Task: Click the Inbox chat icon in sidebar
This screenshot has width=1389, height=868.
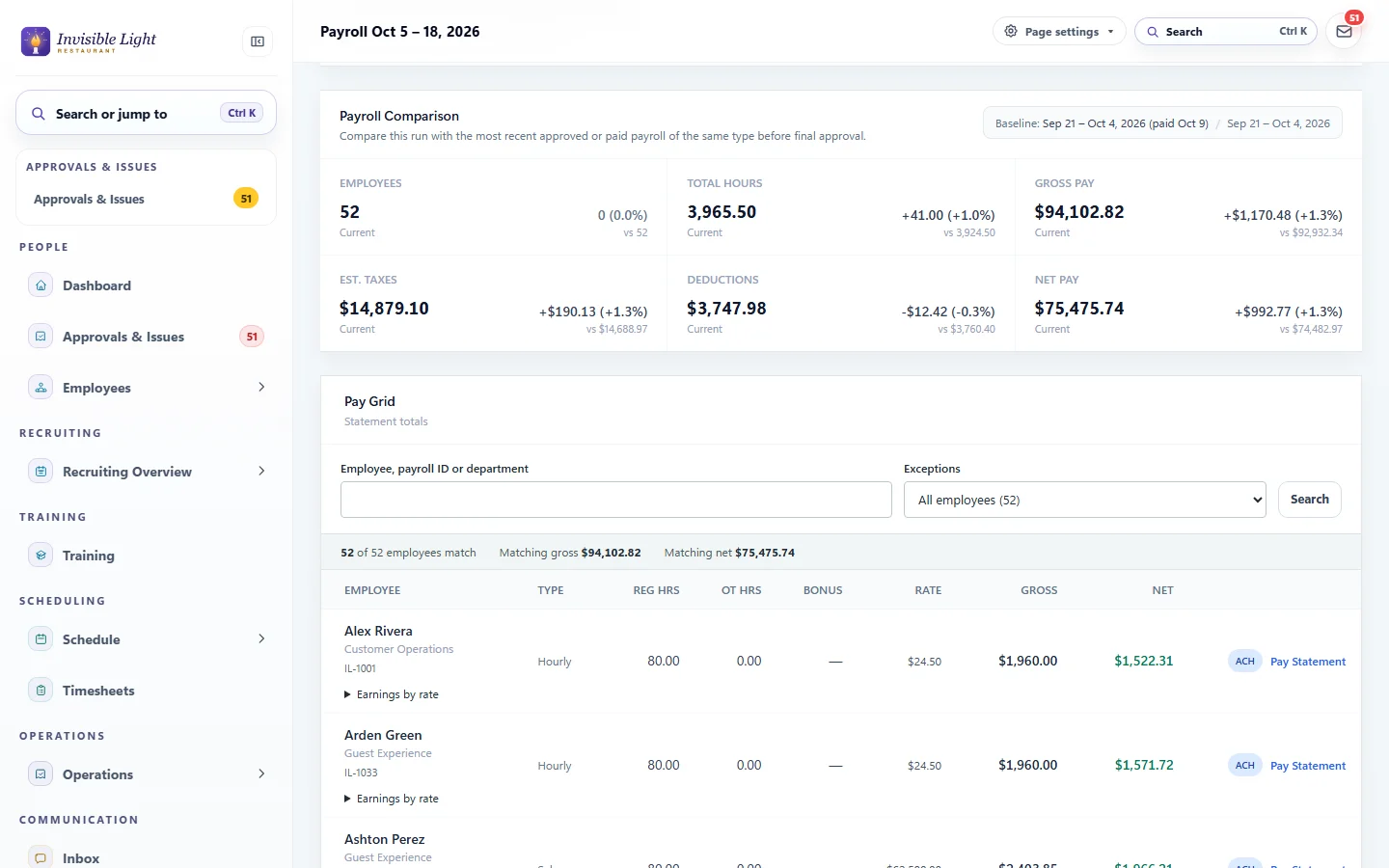Action: click(x=41, y=857)
